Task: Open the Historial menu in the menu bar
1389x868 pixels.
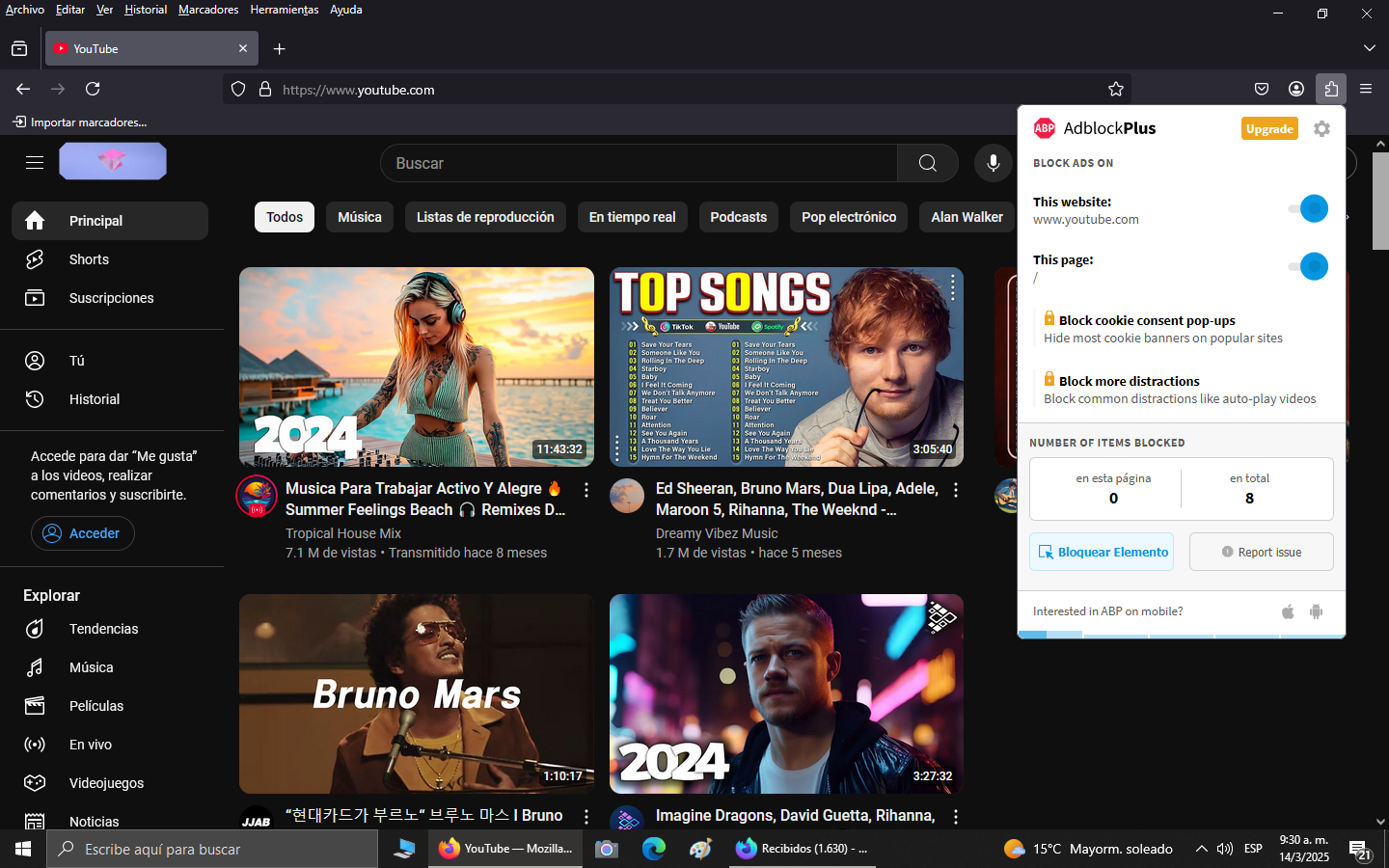Action: (146, 10)
